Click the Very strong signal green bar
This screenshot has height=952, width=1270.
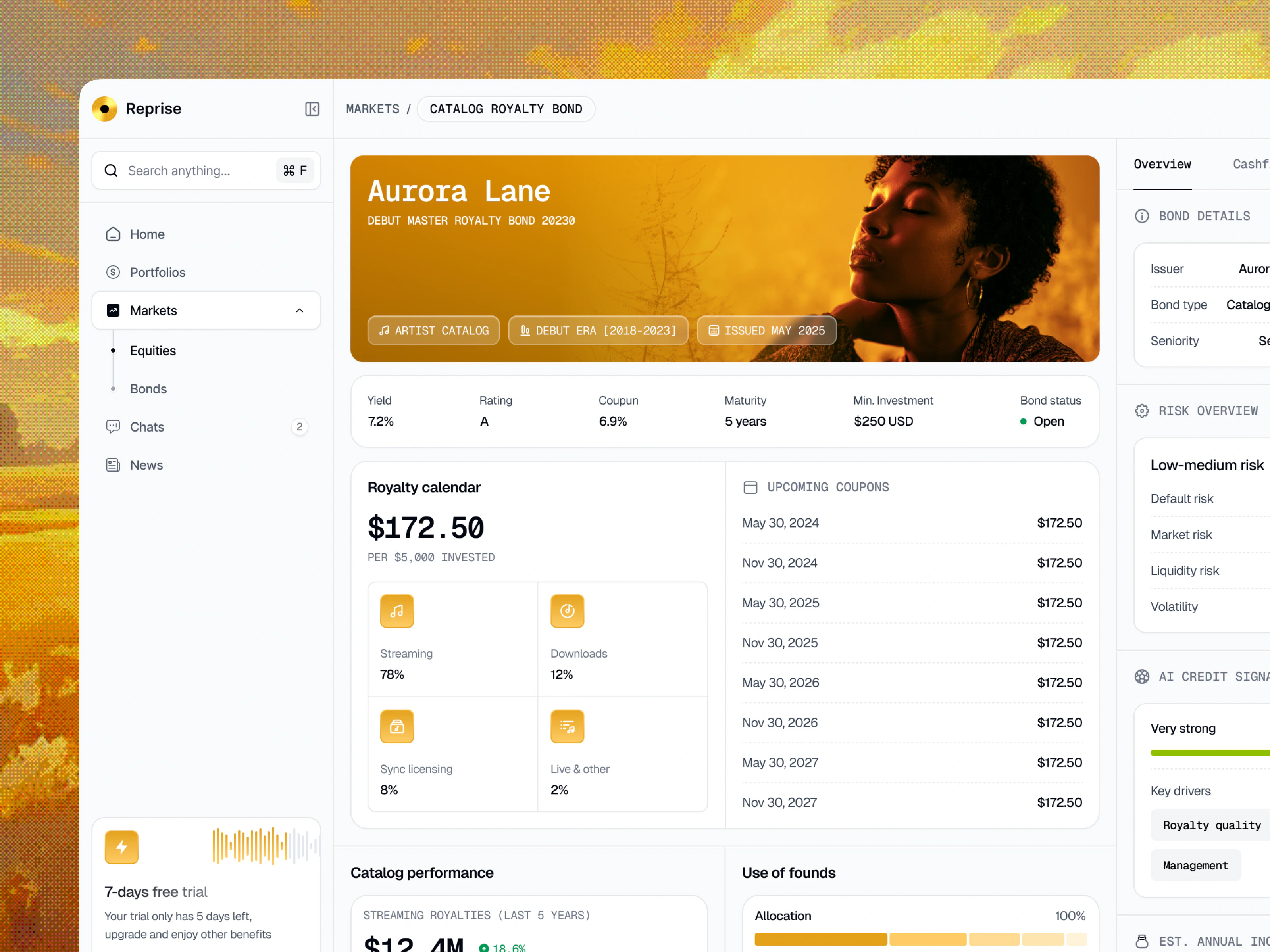coord(1210,753)
